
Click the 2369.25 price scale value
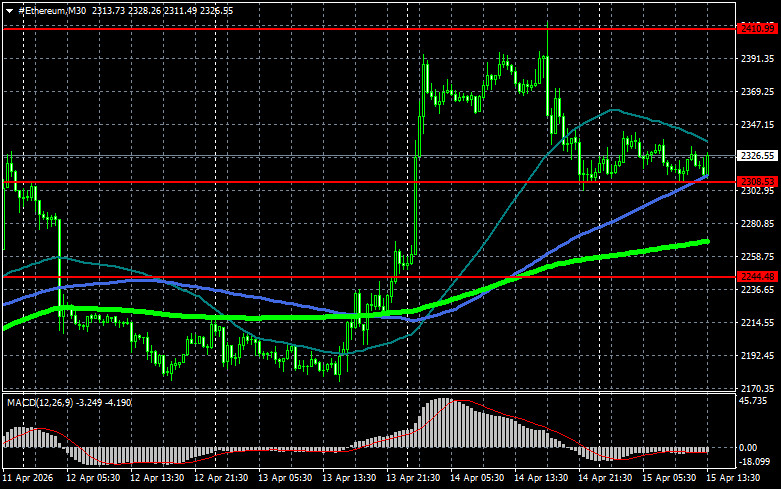tap(758, 92)
